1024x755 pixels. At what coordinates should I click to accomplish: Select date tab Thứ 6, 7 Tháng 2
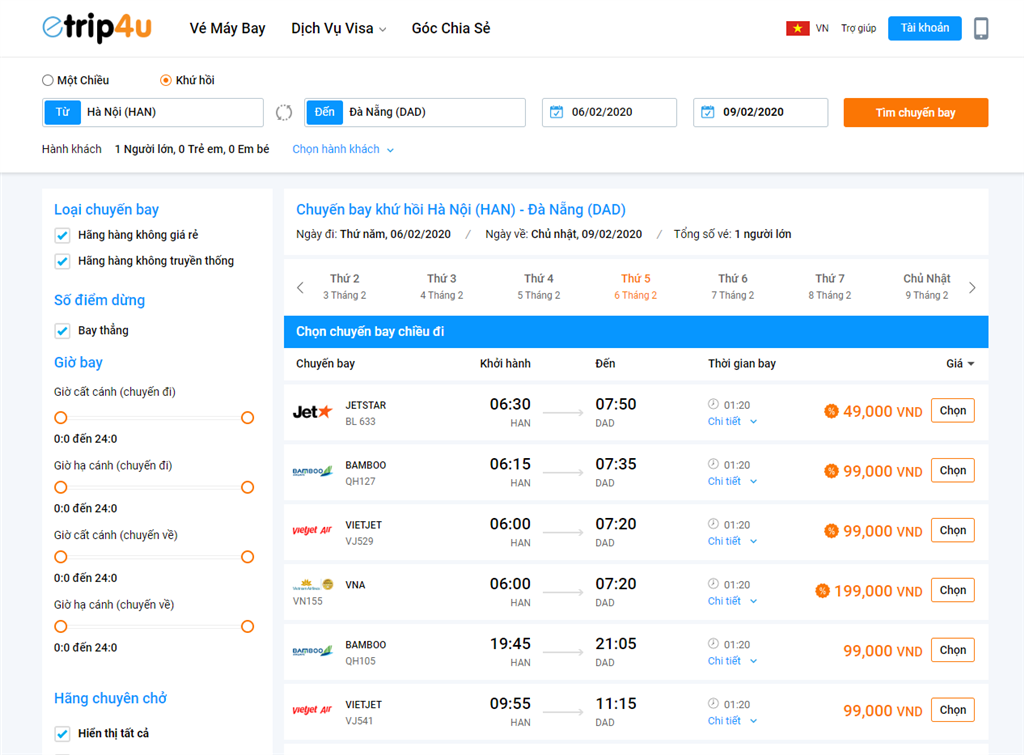click(x=733, y=287)
